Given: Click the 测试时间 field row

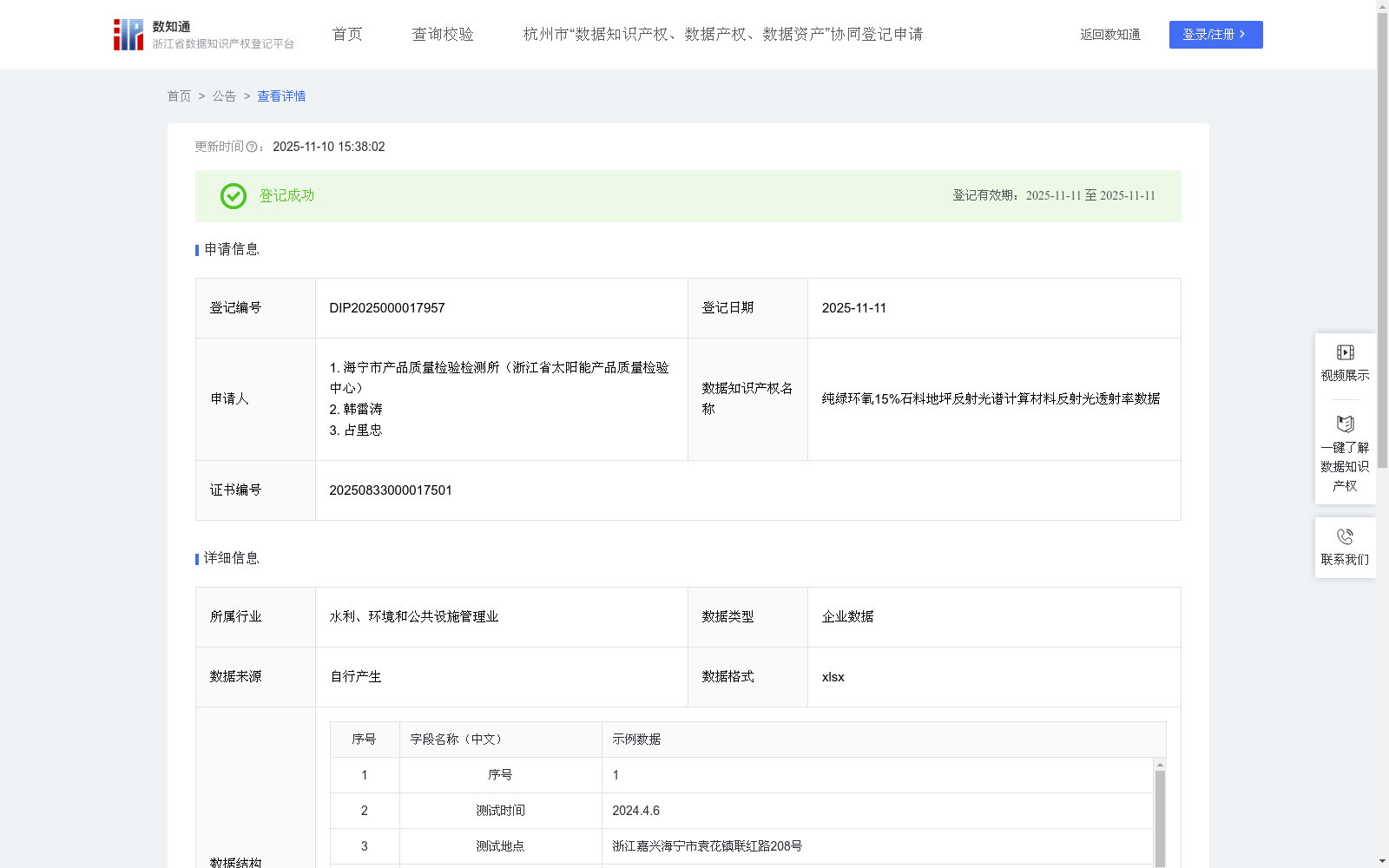Looking at the screenshot, I should (741, 811).
